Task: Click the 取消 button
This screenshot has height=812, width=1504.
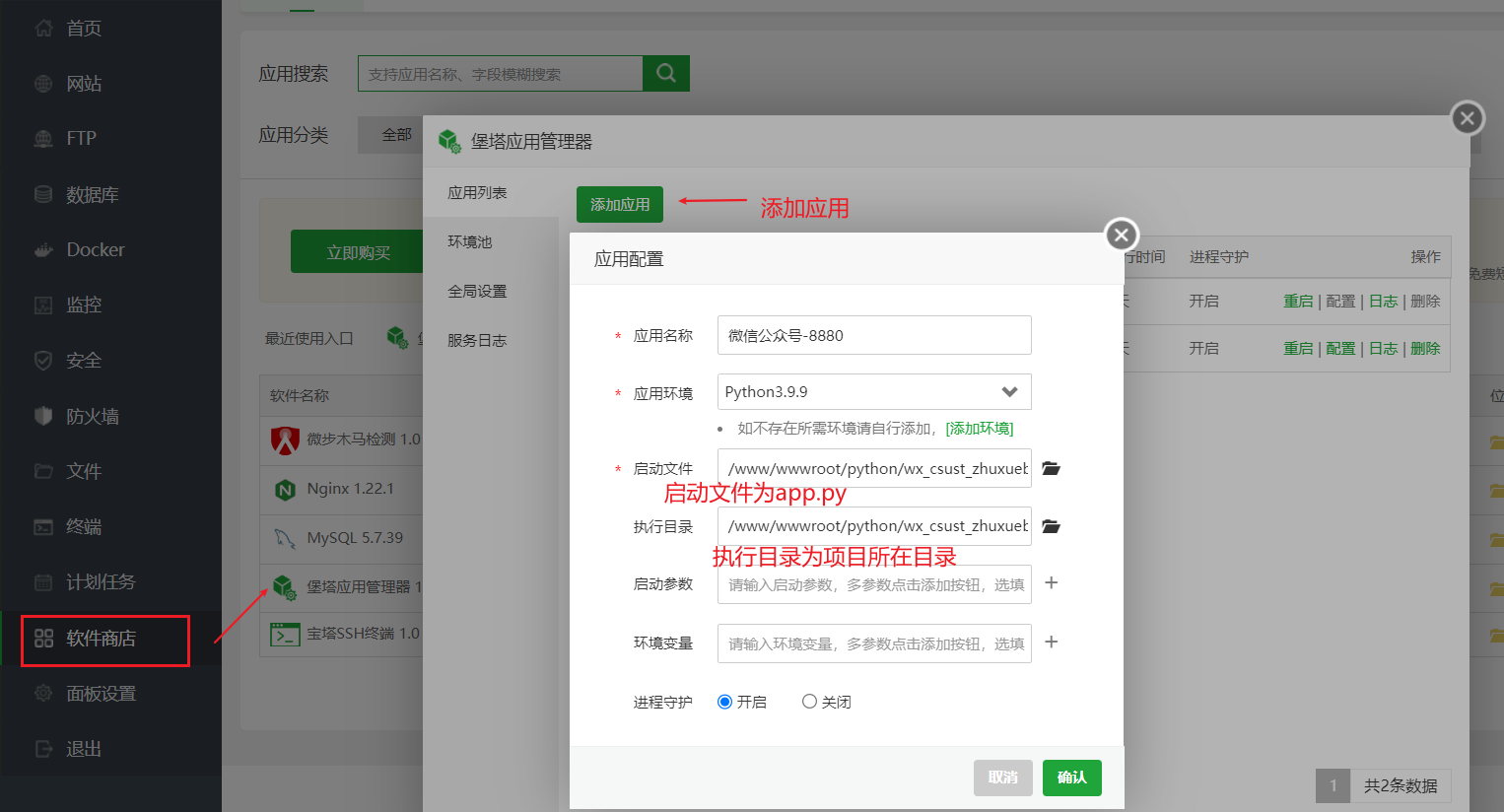Action: [1003, 778]
